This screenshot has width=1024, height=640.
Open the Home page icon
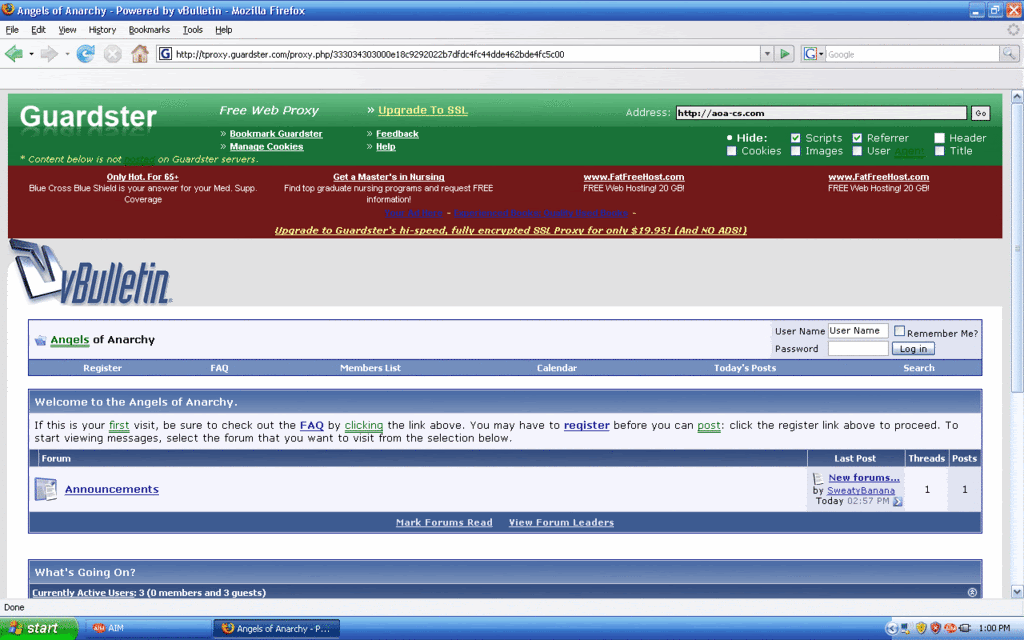tap(140, 54)
